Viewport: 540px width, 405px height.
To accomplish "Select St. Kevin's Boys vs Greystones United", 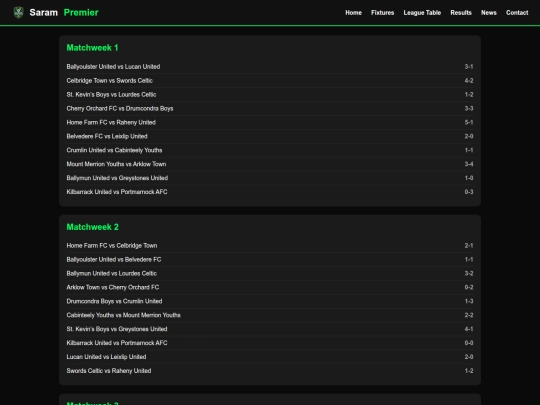I will pos(270,329).
